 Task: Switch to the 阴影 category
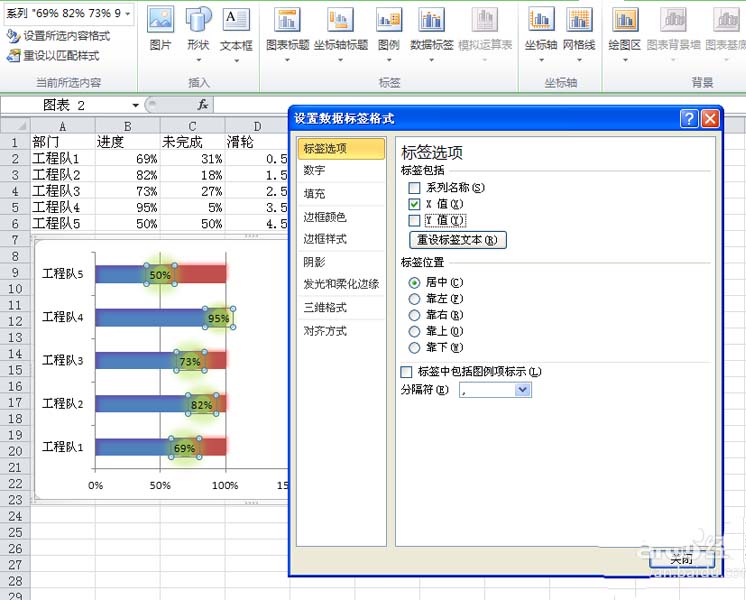click(341, 262)
